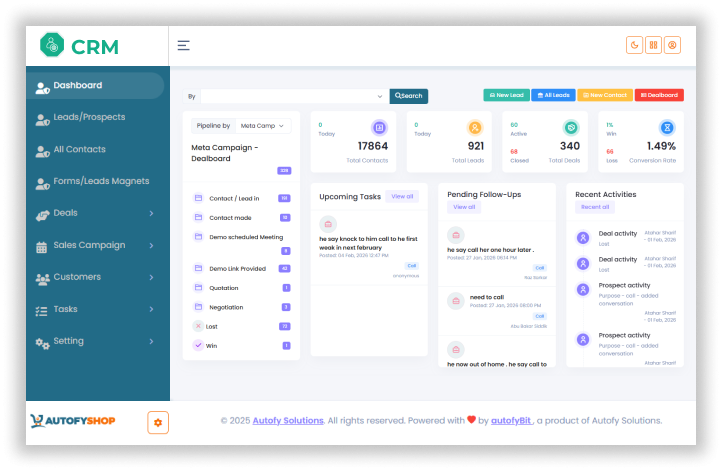This screenshot has height=471, width=722.
Task: Open the apps grid icon in header
Action: [653, 45]
